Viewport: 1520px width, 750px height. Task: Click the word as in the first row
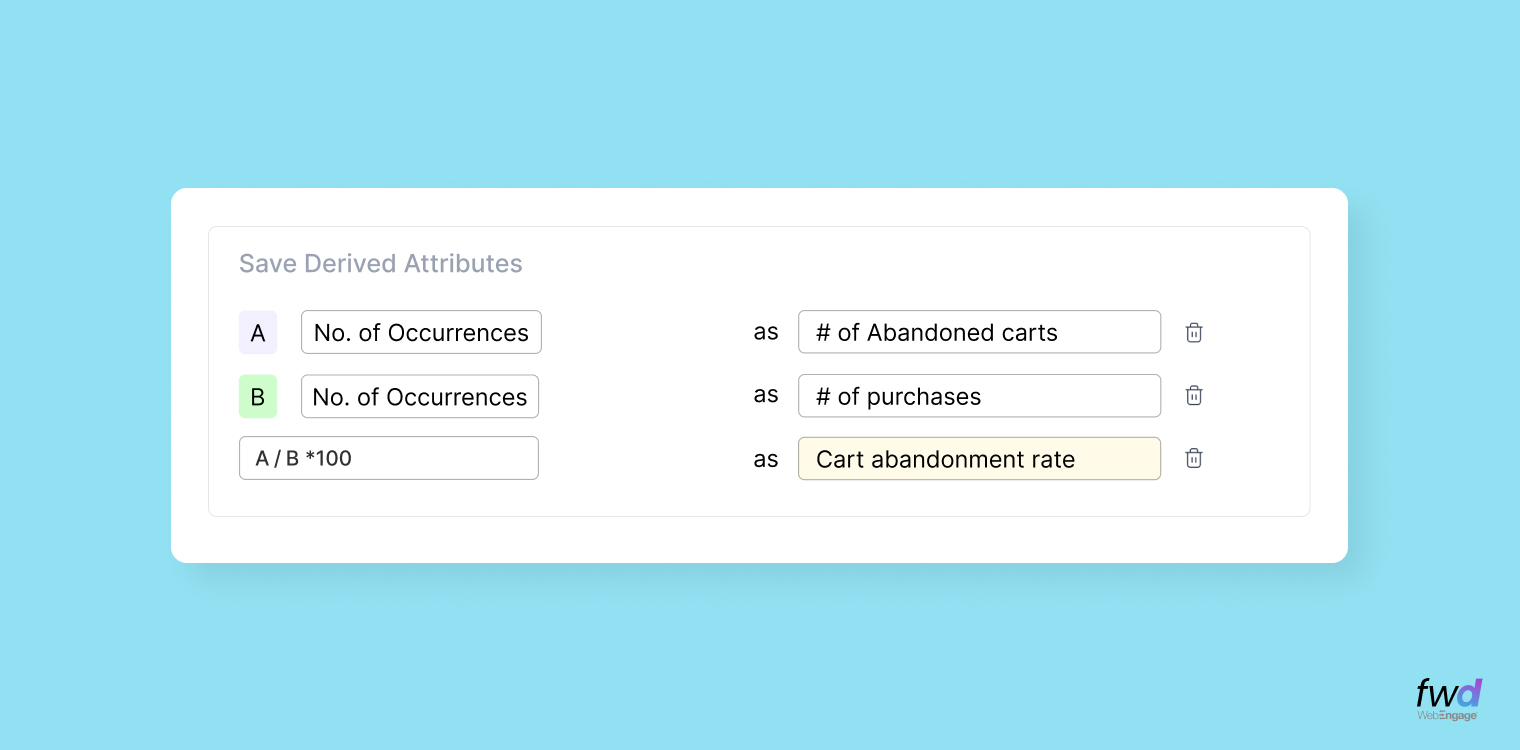click(x=766, y=332)
